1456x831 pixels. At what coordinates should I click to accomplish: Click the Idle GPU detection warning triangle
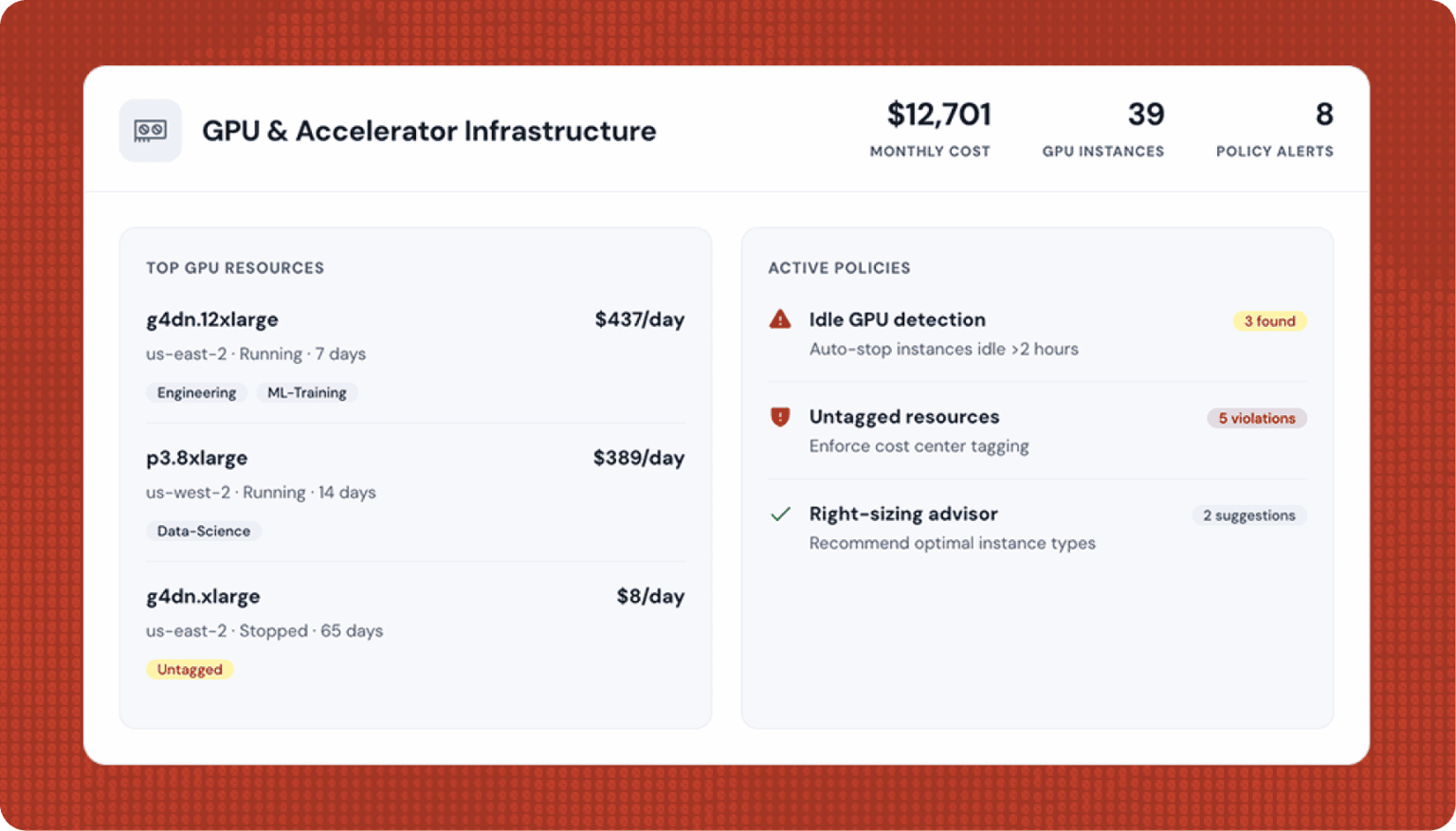pyautogui.click(x=780, y=319)
